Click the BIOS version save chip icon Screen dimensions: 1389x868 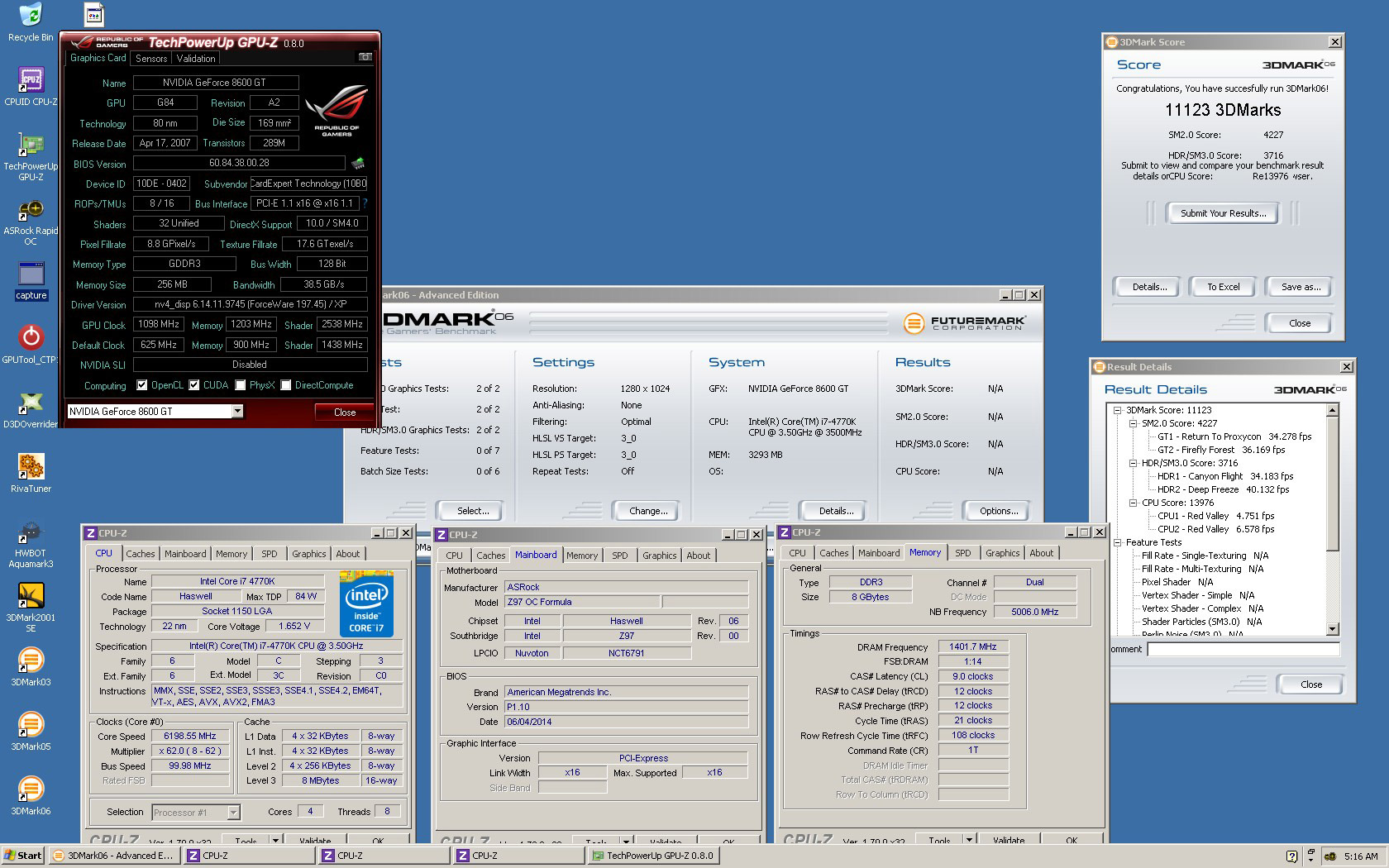(x=358, y=164)
